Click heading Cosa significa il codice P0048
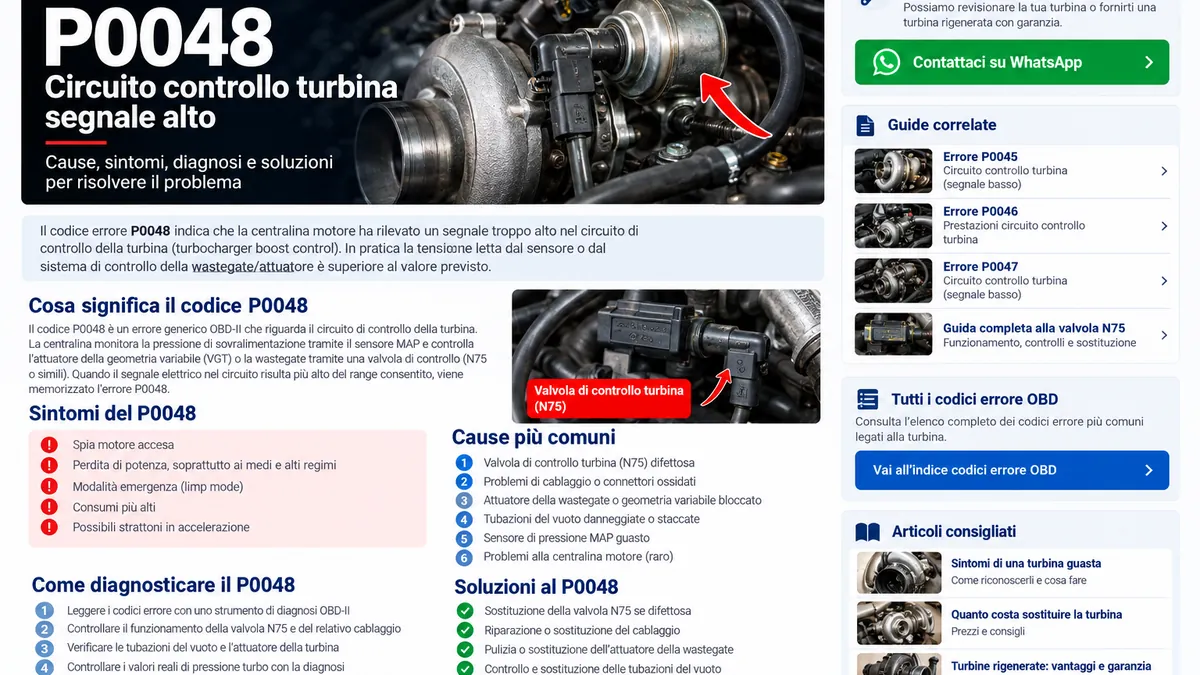 pos(168,306)
